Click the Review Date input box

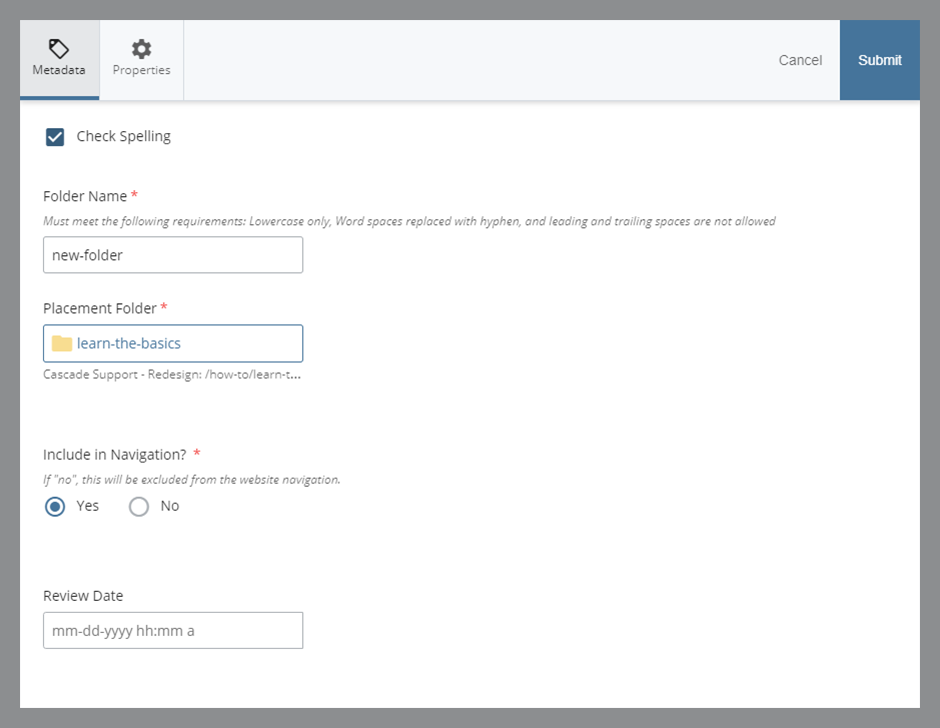coord(172,630)
